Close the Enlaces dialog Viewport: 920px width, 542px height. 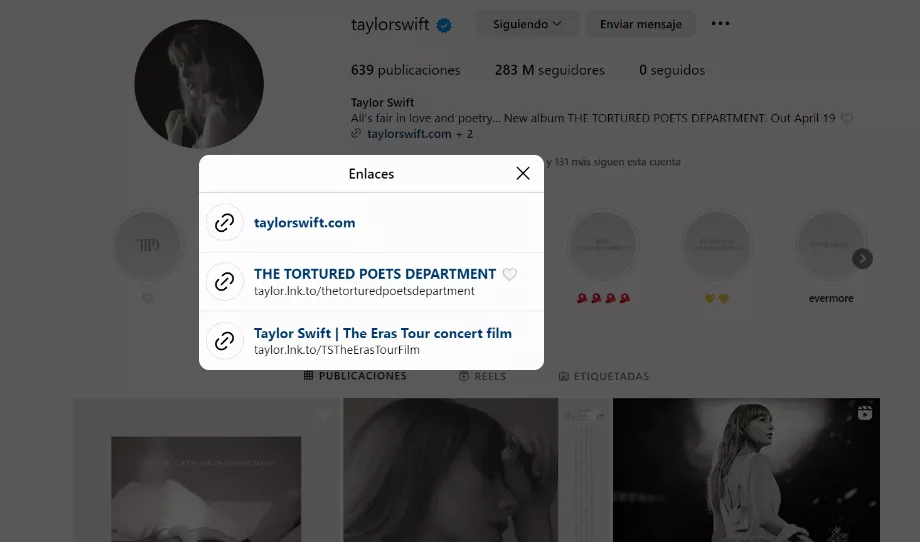[523, 173]
